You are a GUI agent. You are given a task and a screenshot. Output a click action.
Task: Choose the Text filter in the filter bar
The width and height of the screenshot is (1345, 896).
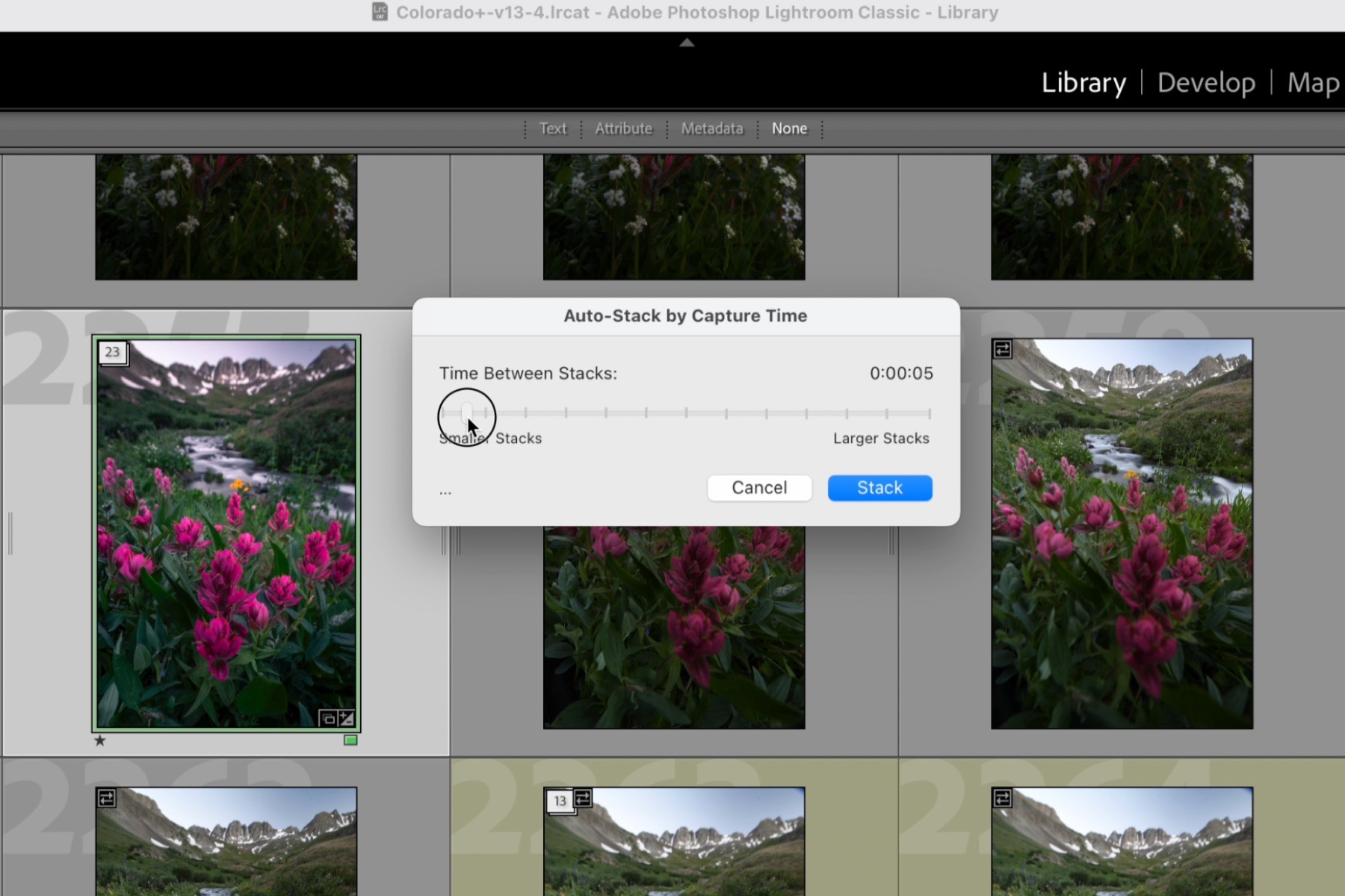click(553, 129)
